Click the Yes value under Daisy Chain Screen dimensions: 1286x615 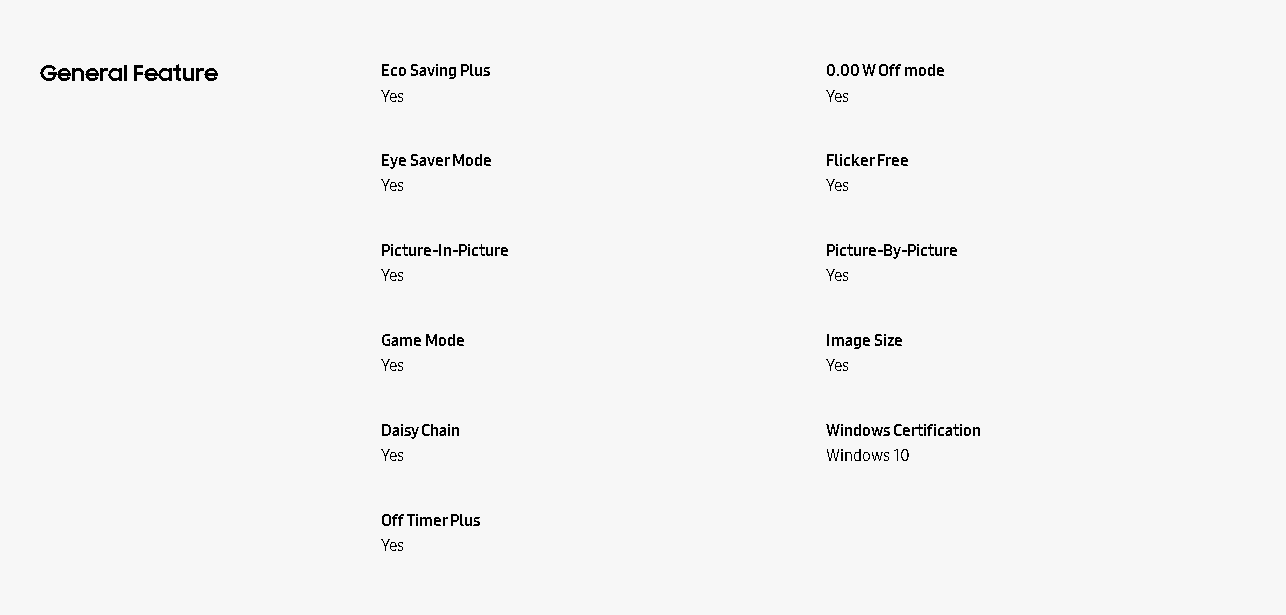tap(392, 455)
